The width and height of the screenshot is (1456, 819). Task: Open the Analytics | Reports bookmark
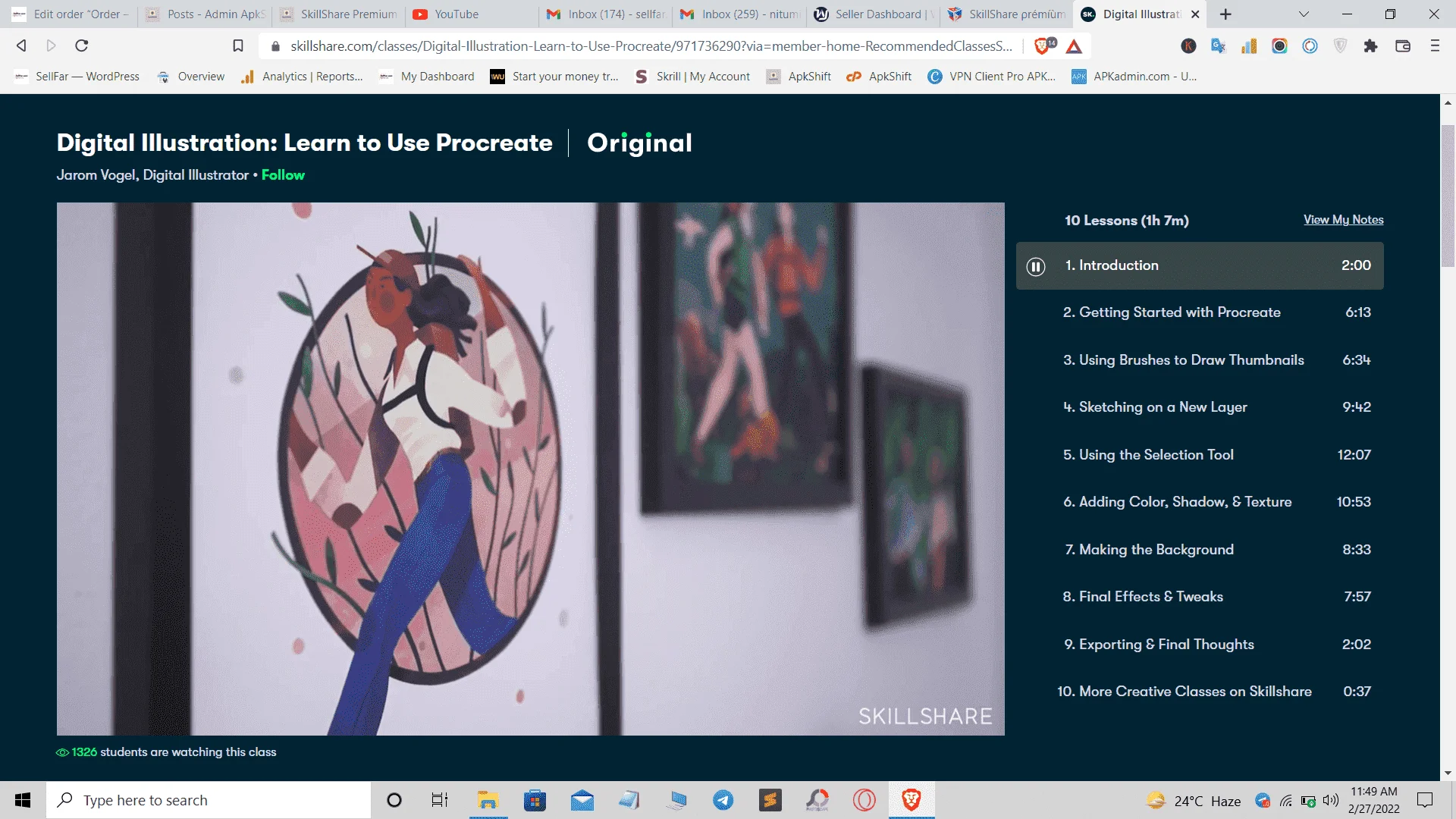coord(302,77)
